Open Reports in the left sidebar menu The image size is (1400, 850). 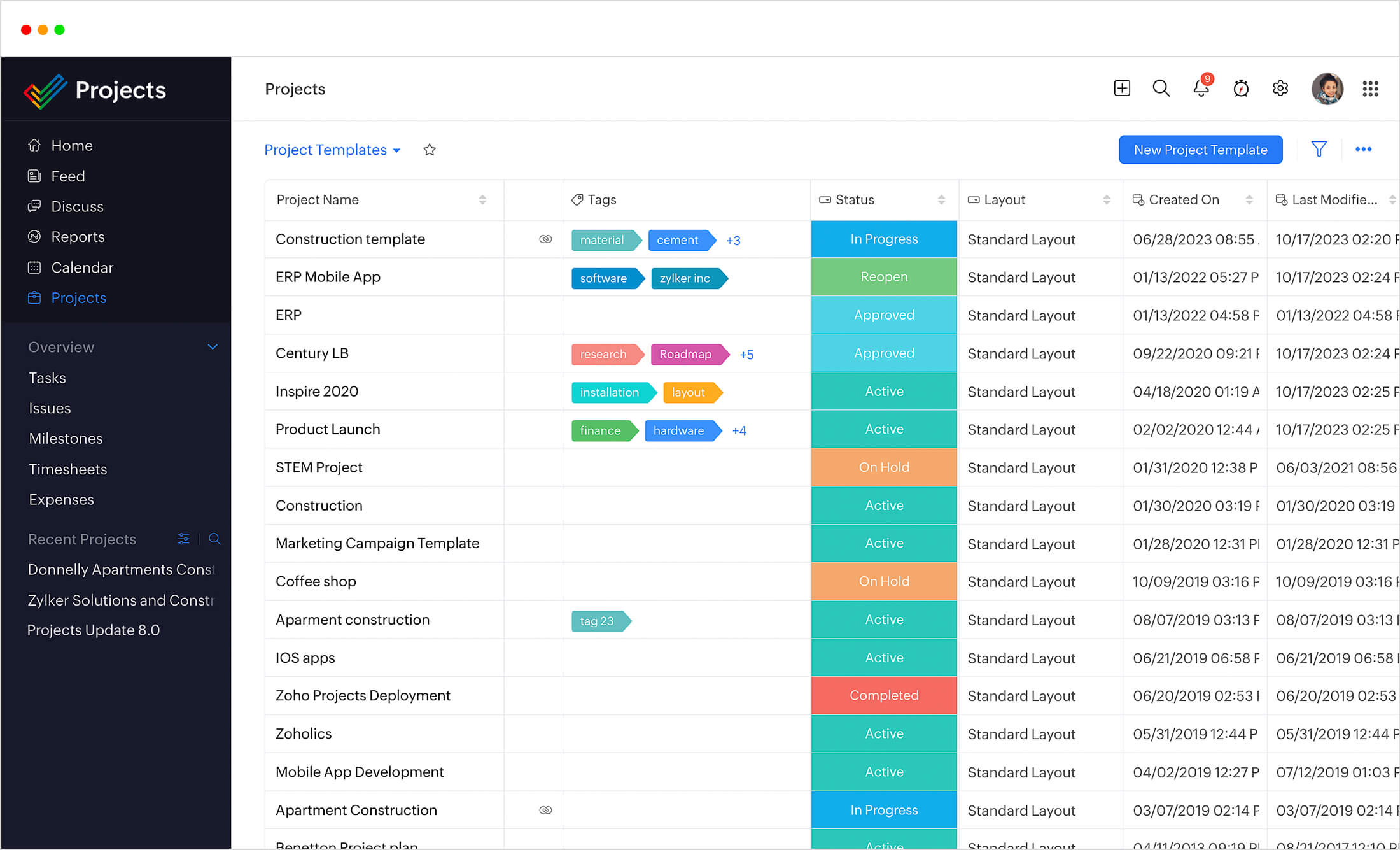click(78, 237)
